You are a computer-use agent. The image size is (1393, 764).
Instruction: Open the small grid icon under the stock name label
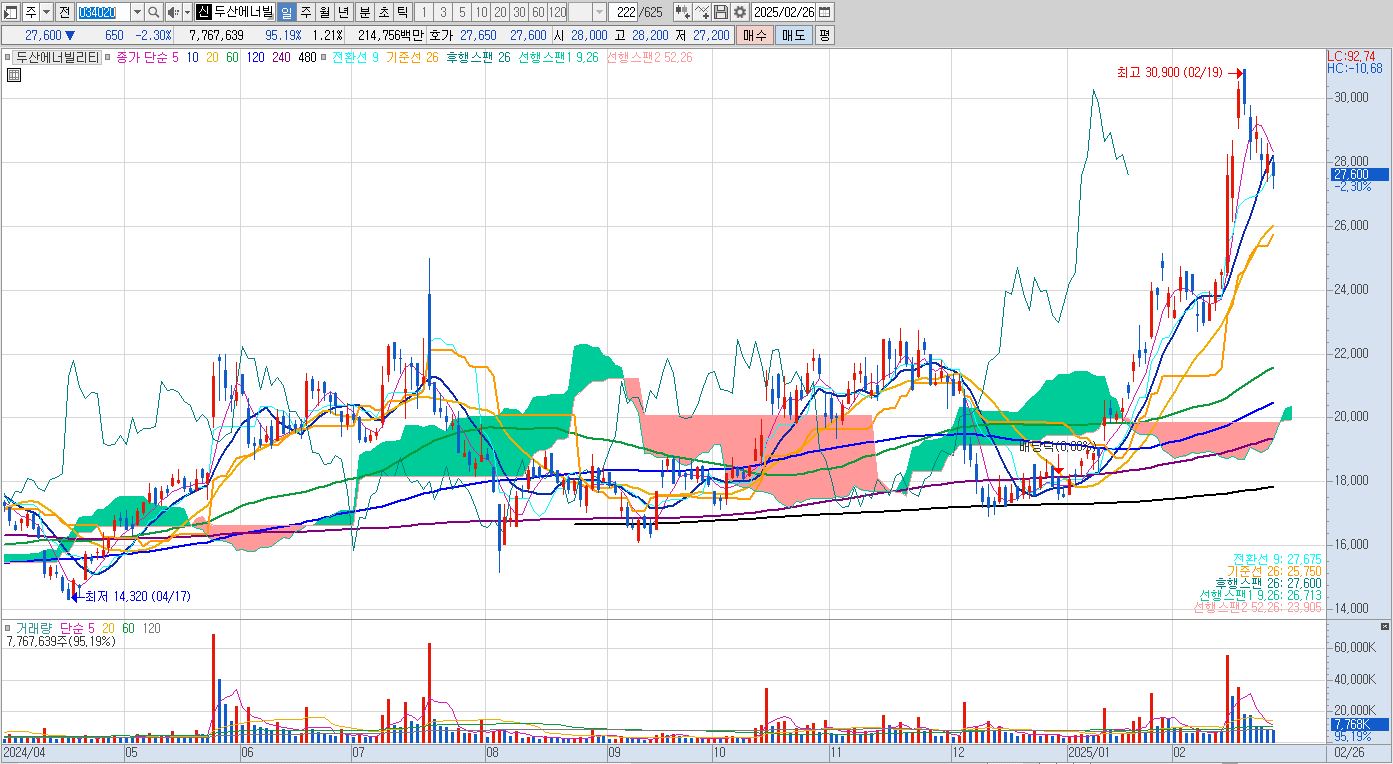13,75
